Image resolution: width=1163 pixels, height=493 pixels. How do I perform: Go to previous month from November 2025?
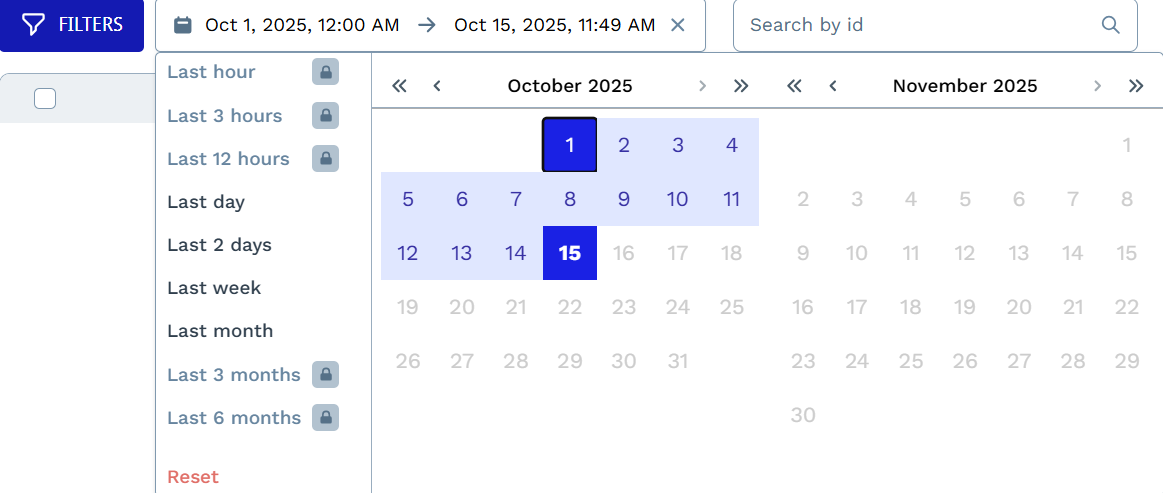833,86
